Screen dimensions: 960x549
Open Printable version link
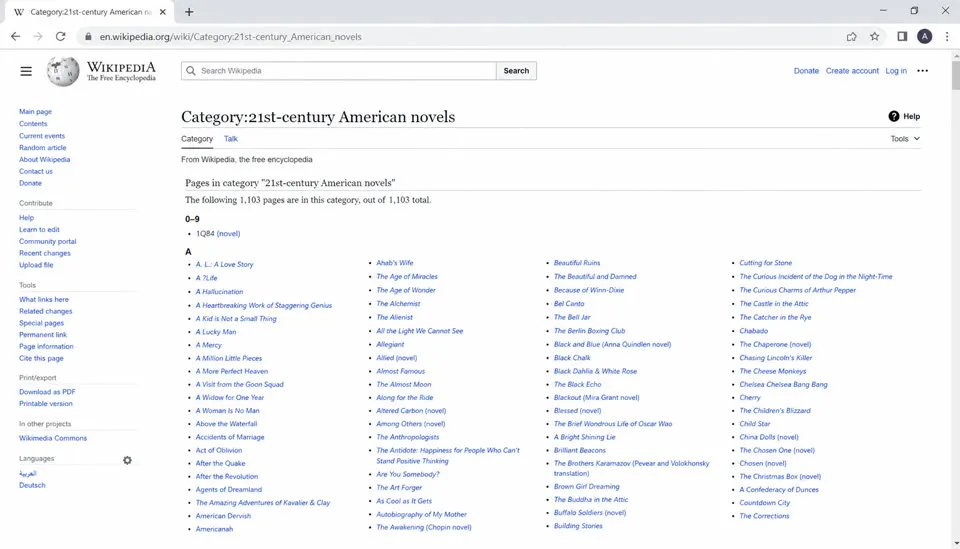tap(46, 404)
